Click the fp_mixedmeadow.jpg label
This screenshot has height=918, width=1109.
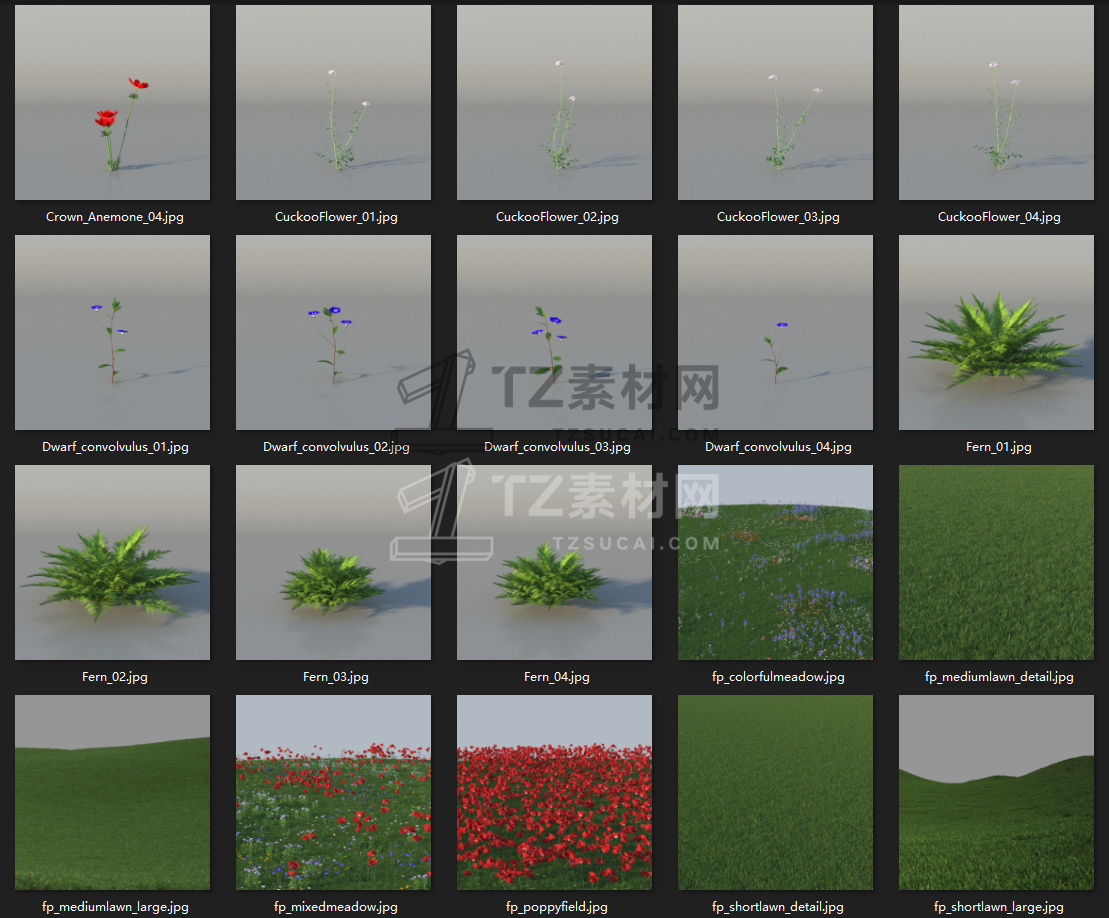point(336,907)
